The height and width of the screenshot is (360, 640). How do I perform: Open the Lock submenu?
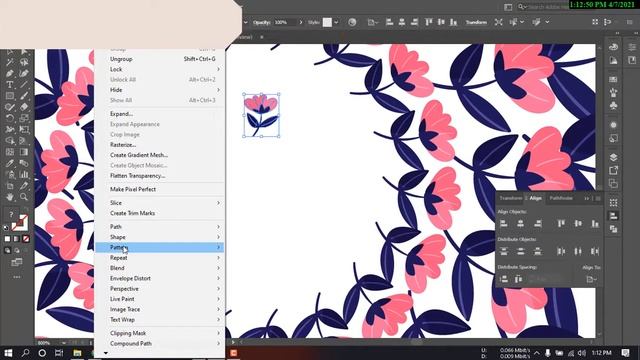160,69
